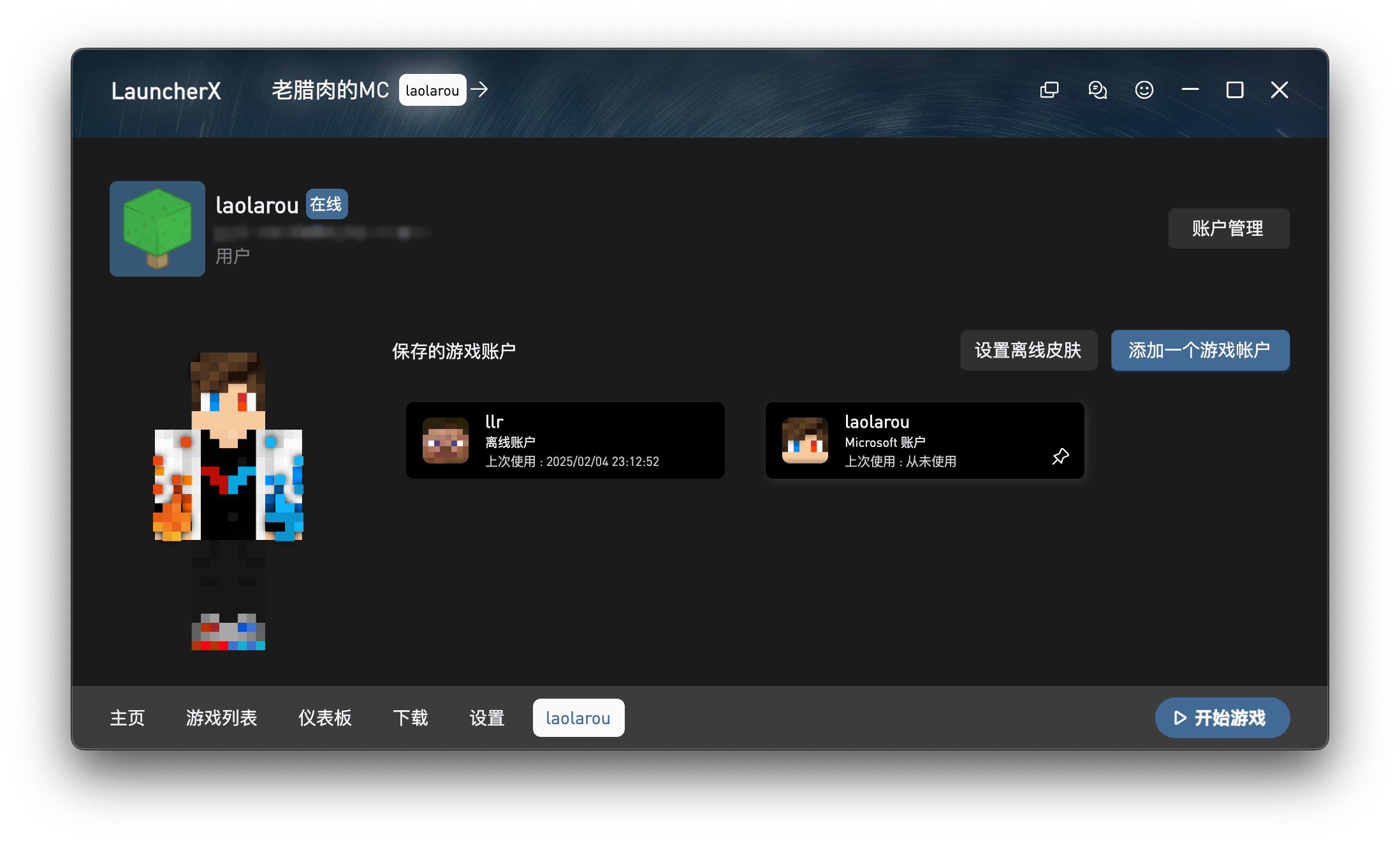Pin the laolarou Microsoft account
The width and height of the screenshot is (1400, 844).
1060,456
